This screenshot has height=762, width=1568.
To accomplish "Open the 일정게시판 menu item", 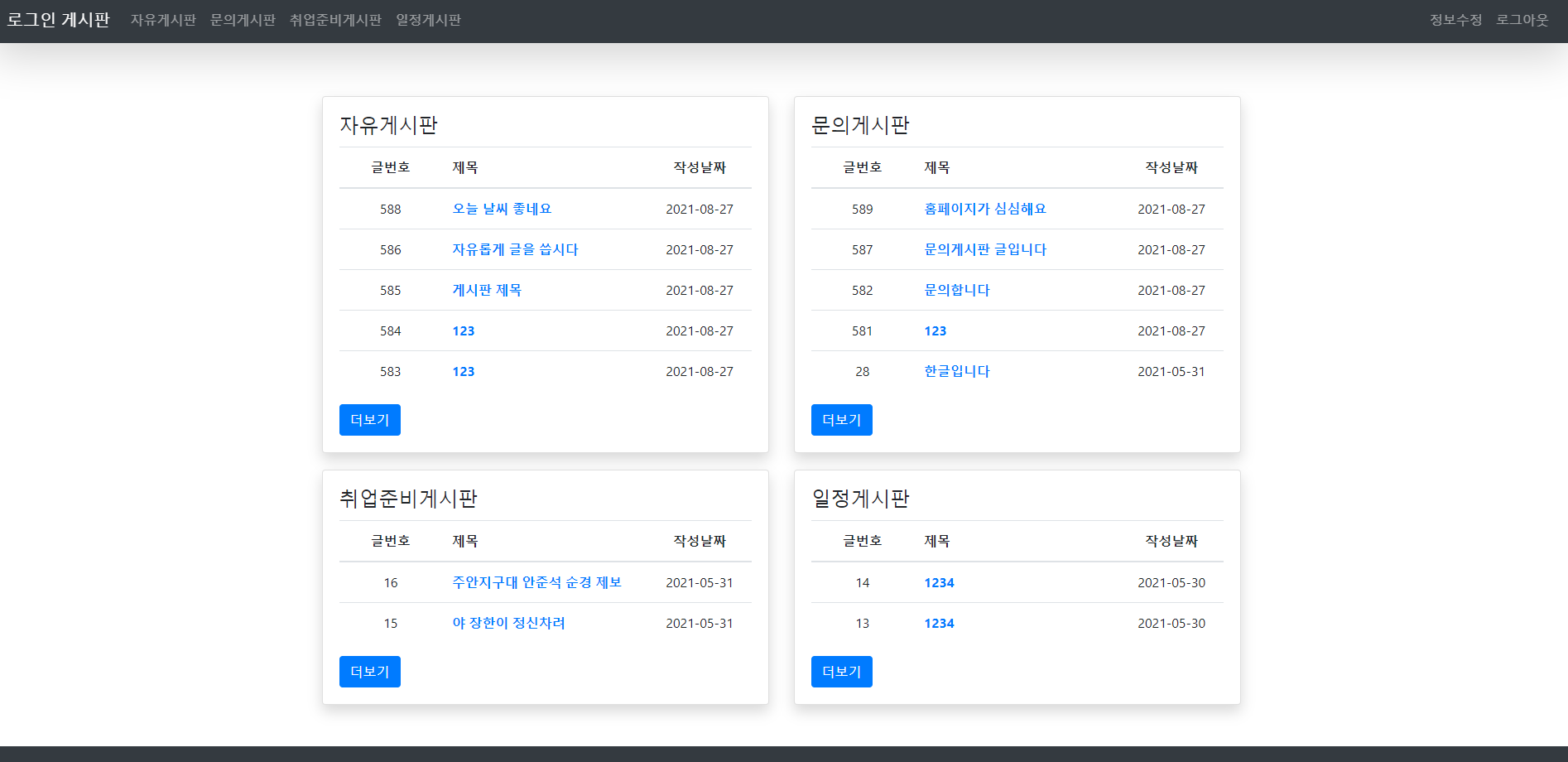I will (x=429, y=20).
